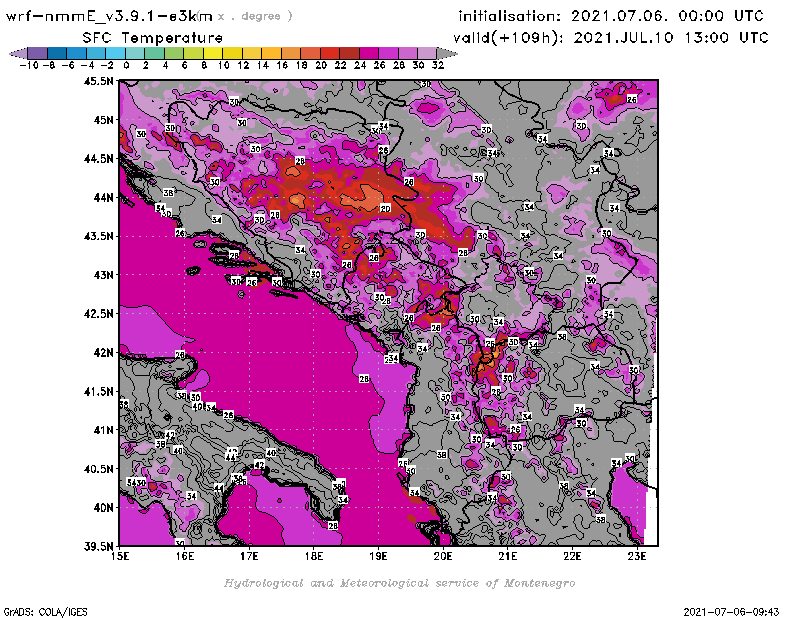
Task: Click the '41N' latitude axis label
Action: 103,430
